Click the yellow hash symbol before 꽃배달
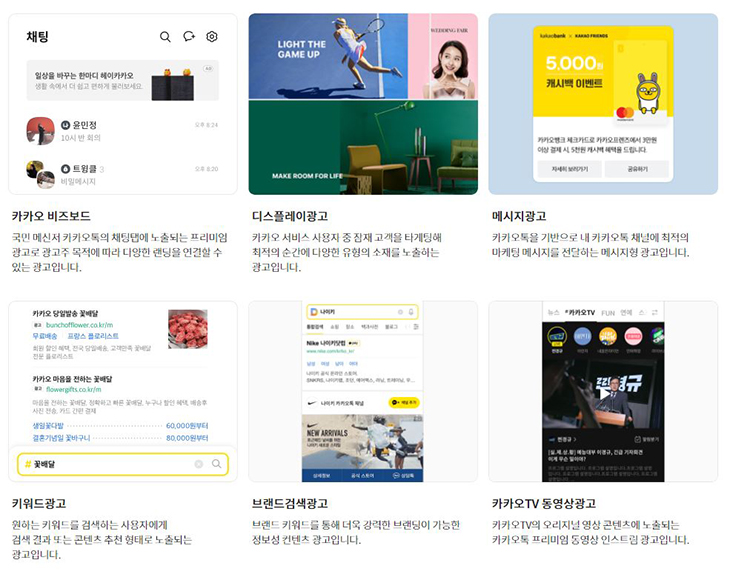This screenshot has height=577, width=730. coord(28,464)
